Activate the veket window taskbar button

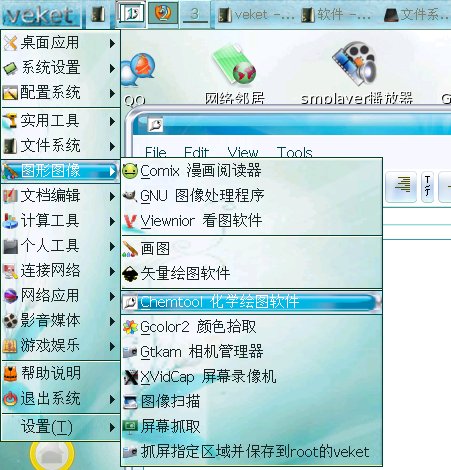click(255, 15)
